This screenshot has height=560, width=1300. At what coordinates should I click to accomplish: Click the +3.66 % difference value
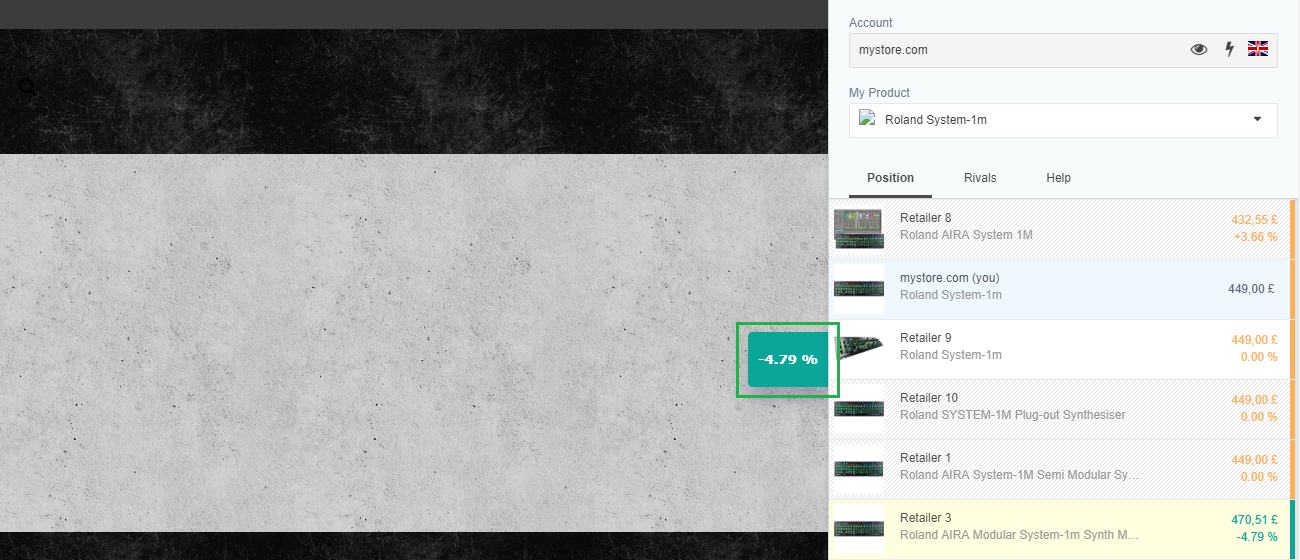coord(1256,236)
